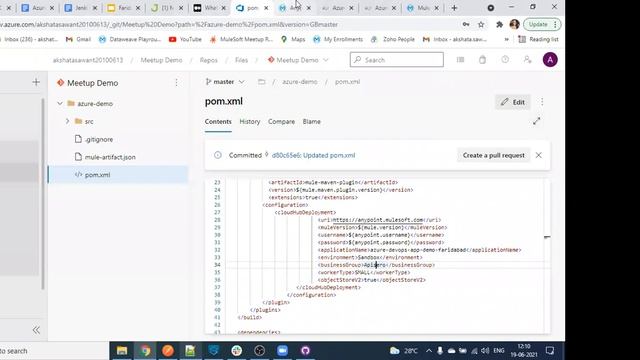640x360 pixels.
Task: Open the master branch dropdown
Action: 225,82
